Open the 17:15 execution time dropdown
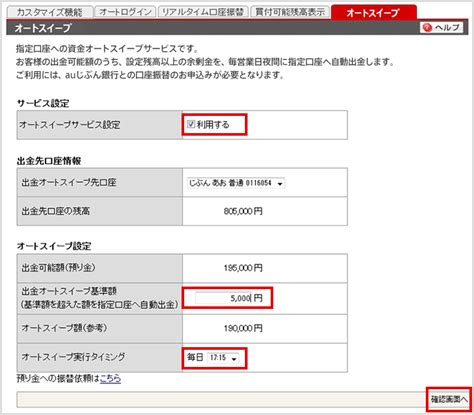The width and height of the screenshot is (474, 415). click(223, 358)
